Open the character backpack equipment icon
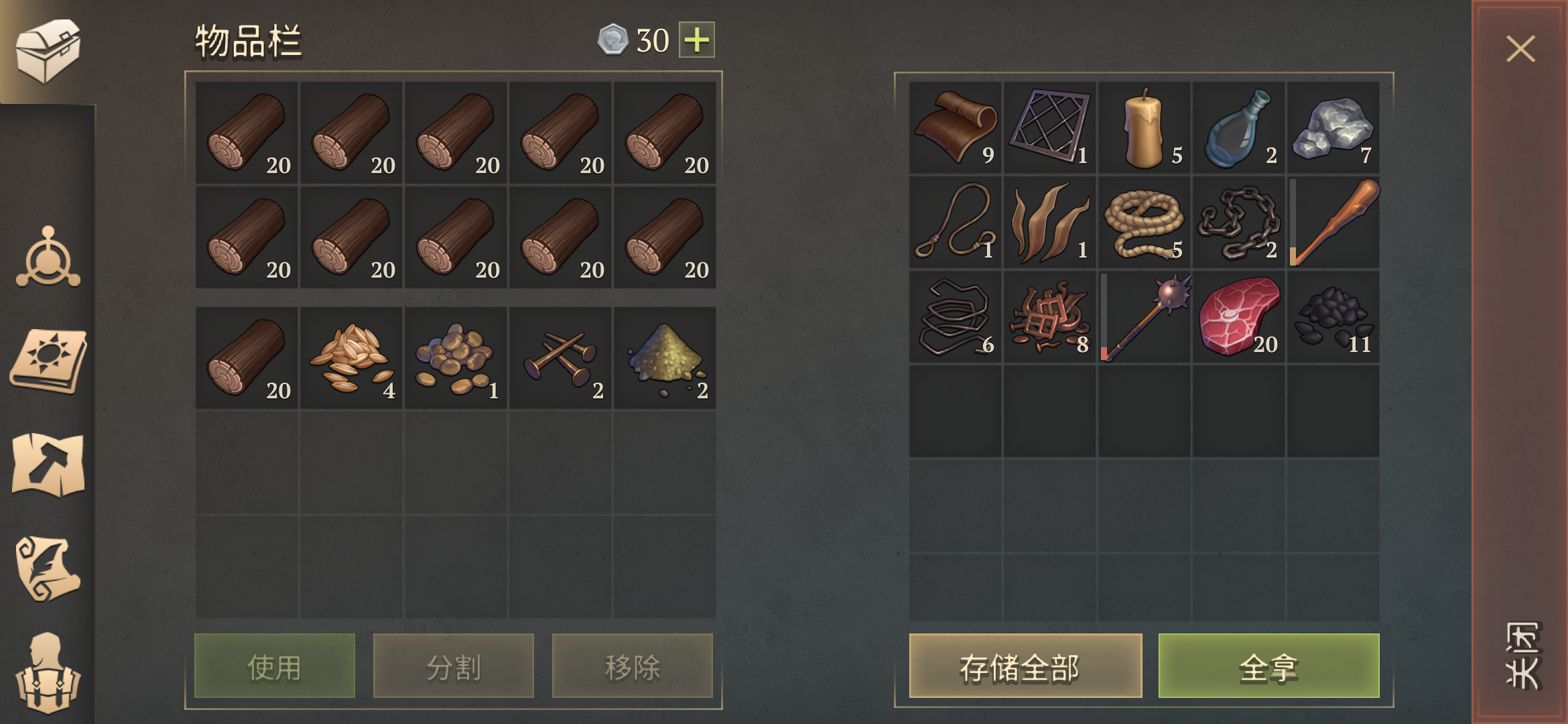Screen dimensions: 1568x724 (48, 672)
